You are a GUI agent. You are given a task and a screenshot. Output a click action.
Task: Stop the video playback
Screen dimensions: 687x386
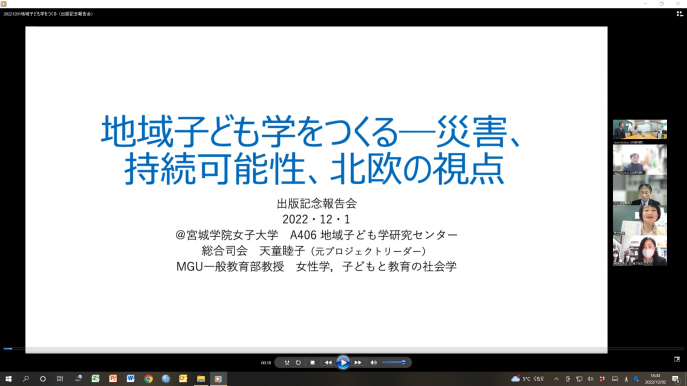312,362
